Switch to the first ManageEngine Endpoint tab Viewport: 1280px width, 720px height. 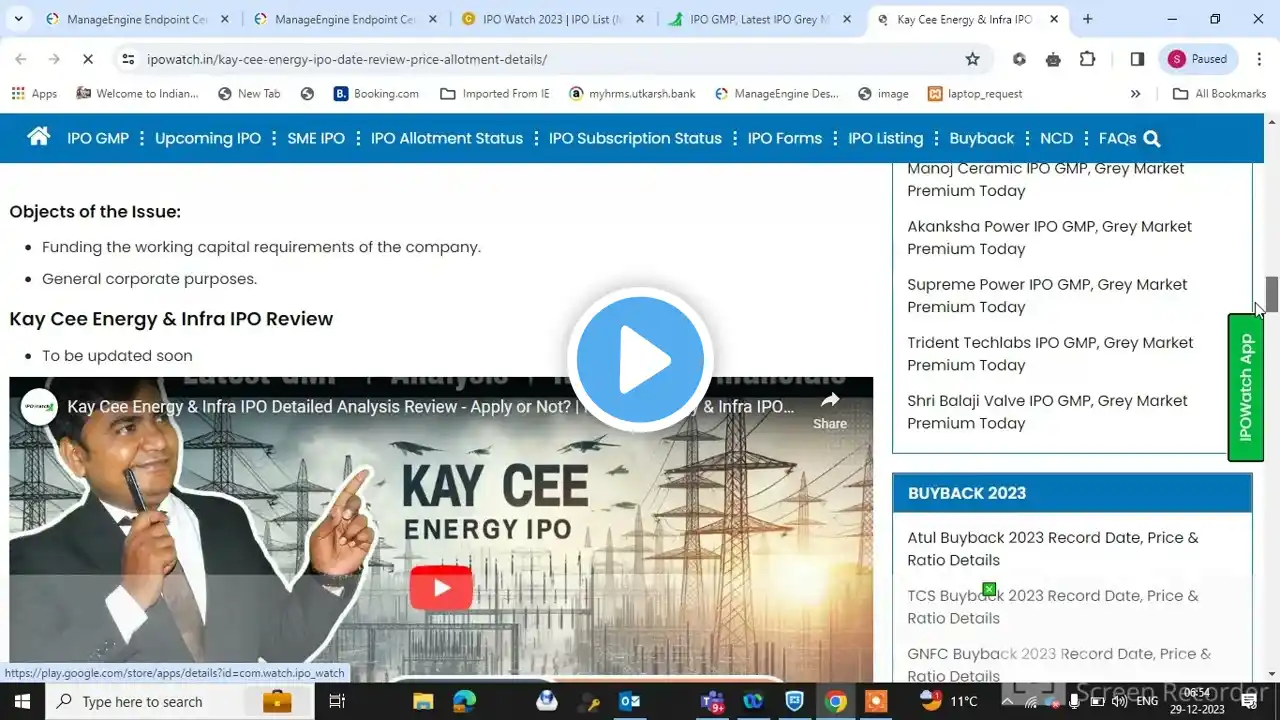click(138, 19)
